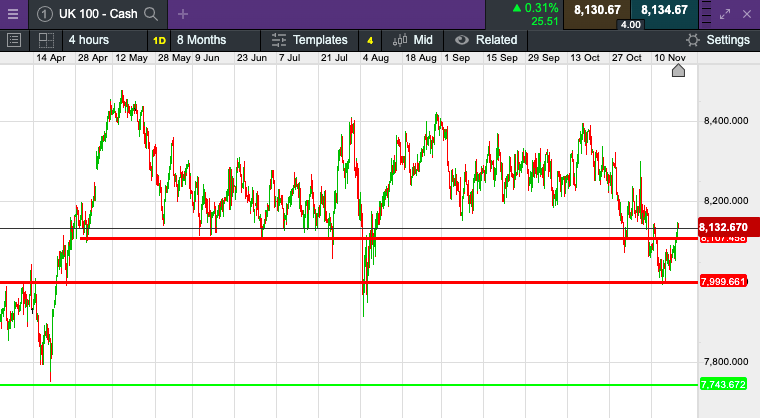The height and width of the screenshot is (418, 760).
Task: Open the hamburger main menu
Action: click(x=13, y=14)
